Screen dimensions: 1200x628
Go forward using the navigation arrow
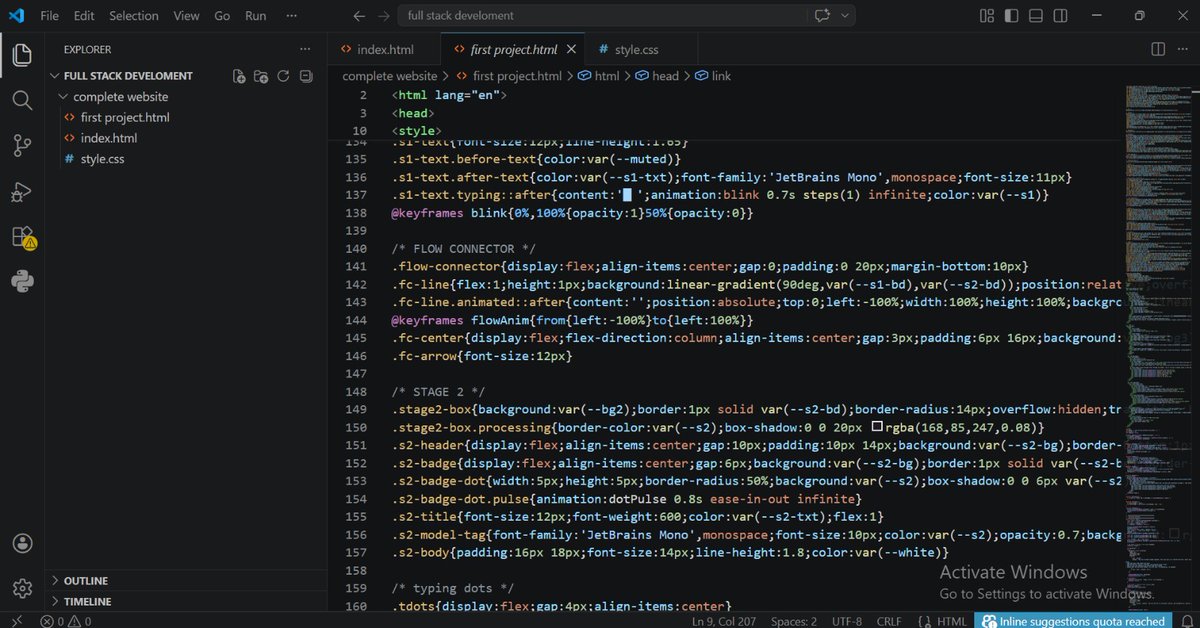(384, 16)
